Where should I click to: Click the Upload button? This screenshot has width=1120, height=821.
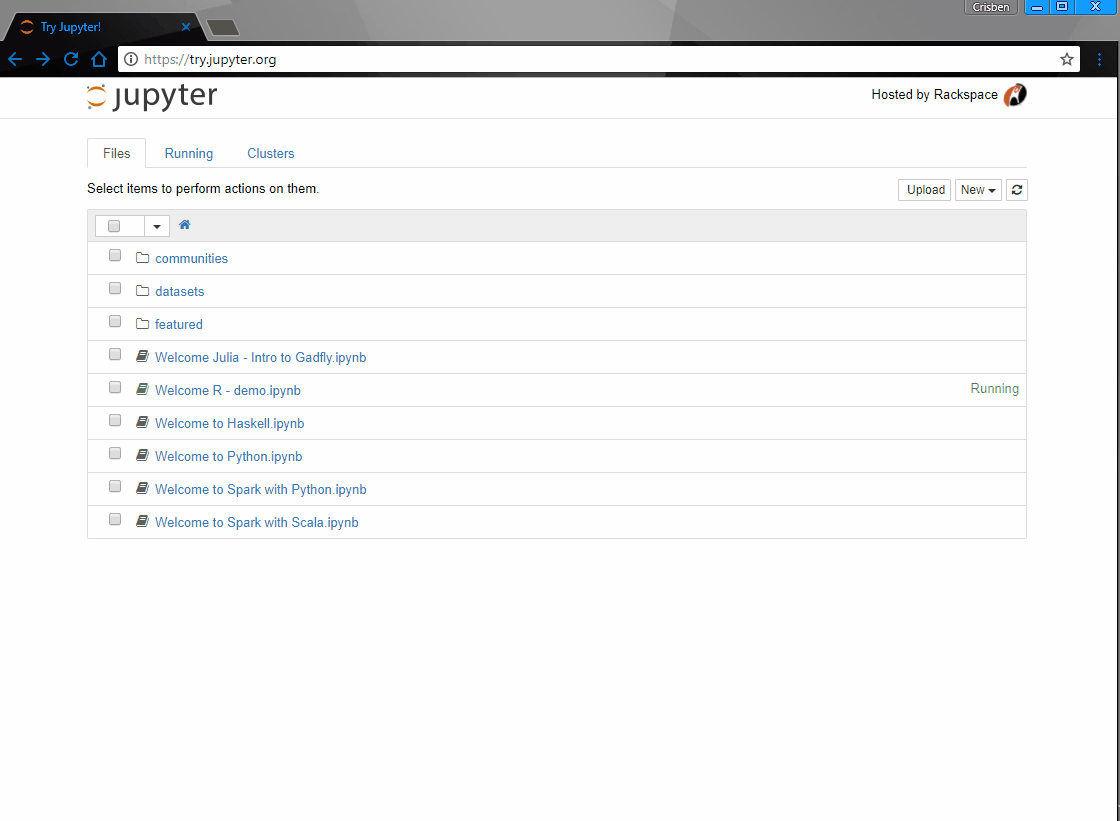925,190
